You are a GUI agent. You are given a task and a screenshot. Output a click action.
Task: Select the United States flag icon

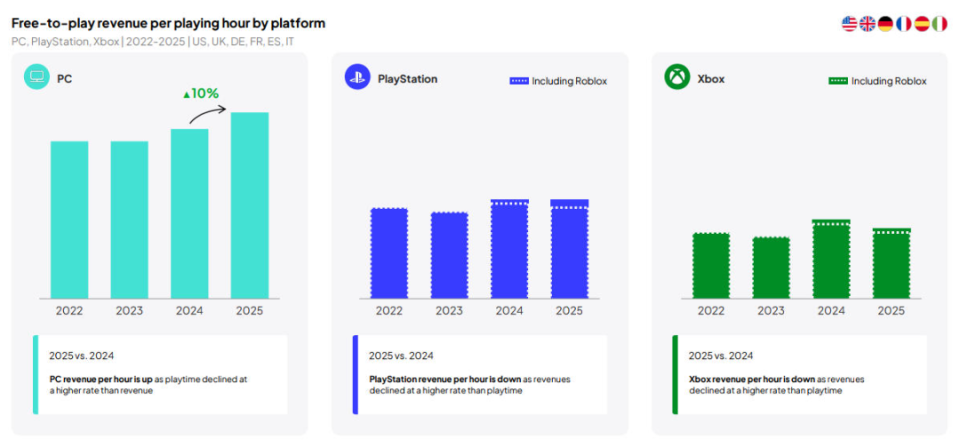pos(850,24)
